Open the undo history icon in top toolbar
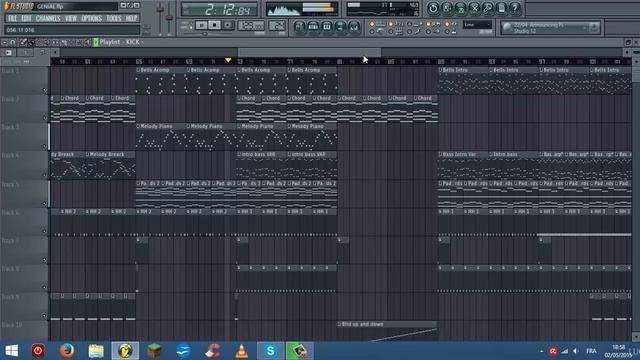Image resolution: width=640 pixels, height=360 pixels. (x=433, y=8)
